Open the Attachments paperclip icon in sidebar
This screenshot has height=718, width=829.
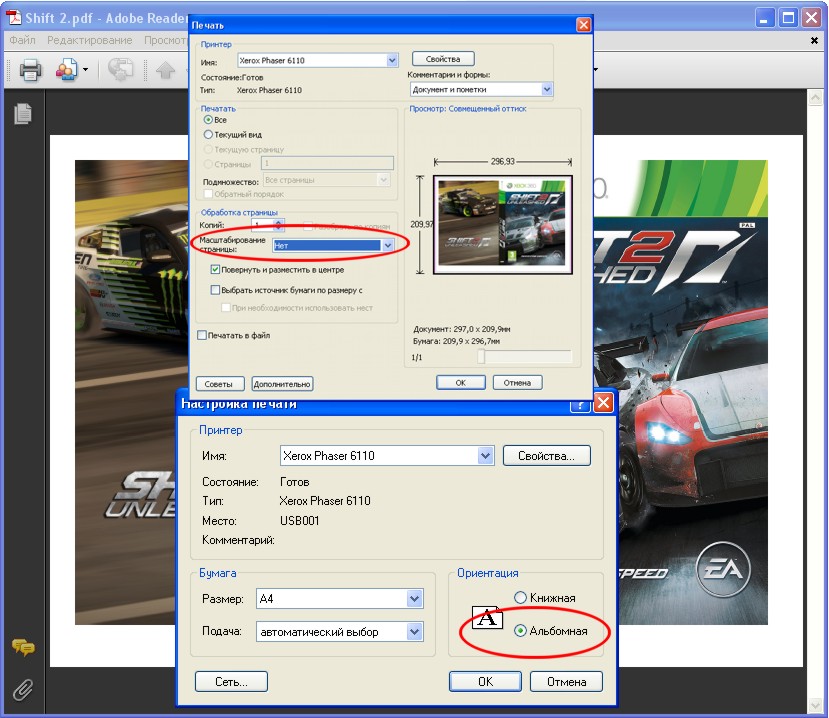point(23,689)
